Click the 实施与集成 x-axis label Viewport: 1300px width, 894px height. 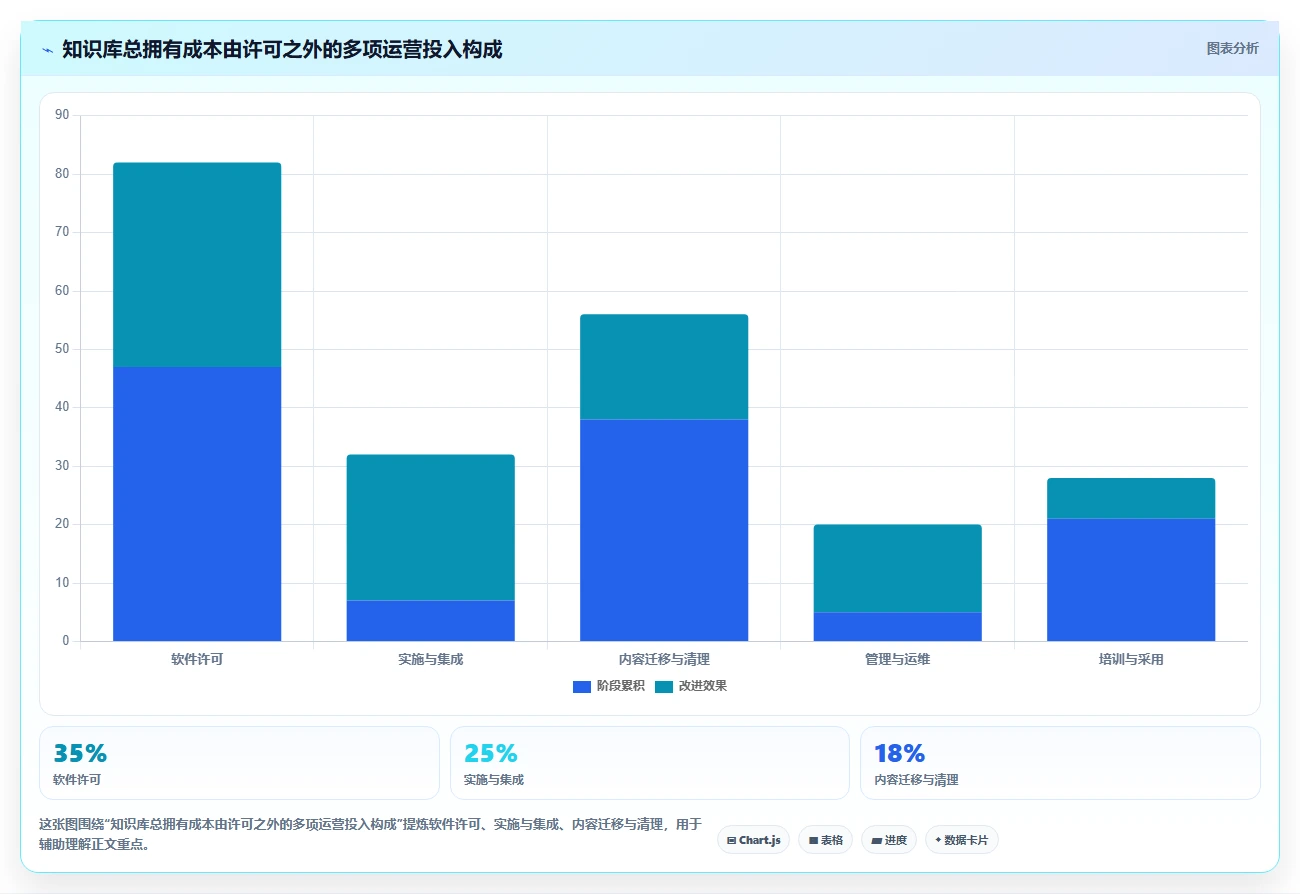tap(431, 660)
